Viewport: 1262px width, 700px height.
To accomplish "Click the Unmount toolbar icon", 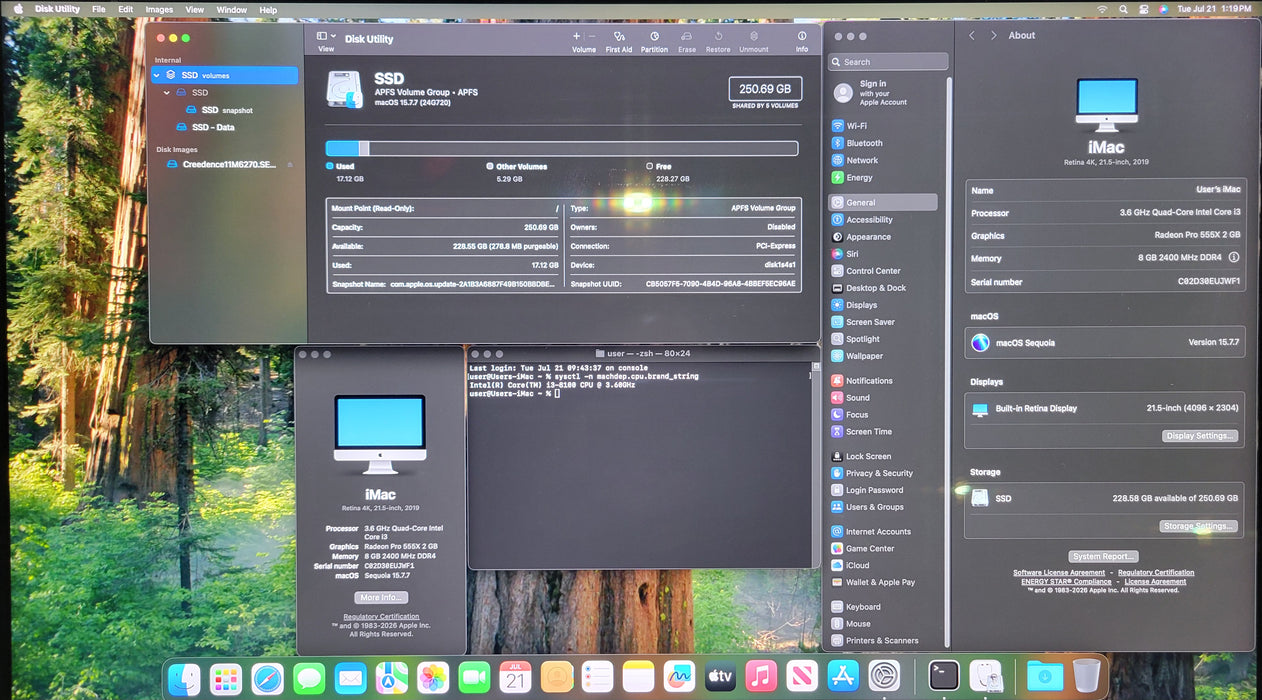I will tap(754, 36).
